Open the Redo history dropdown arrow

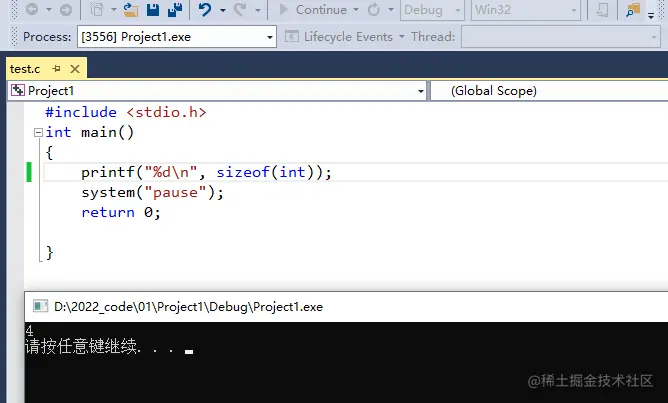coord(258,9)
